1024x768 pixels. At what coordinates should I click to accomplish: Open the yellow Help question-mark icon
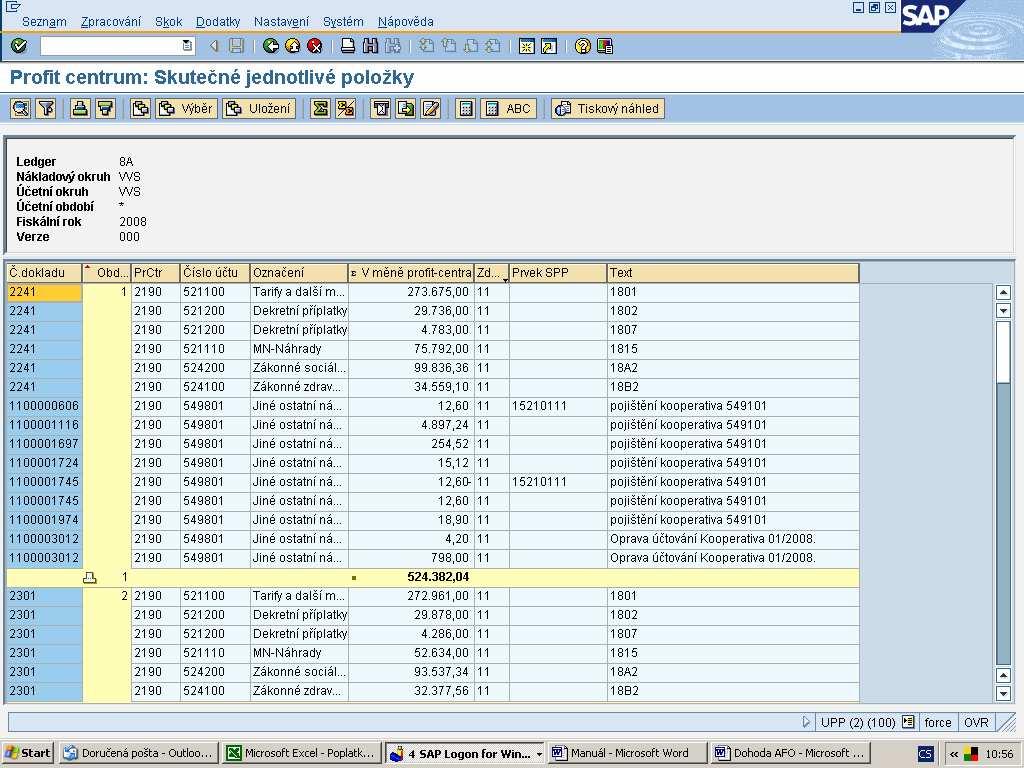pos(583,46)
